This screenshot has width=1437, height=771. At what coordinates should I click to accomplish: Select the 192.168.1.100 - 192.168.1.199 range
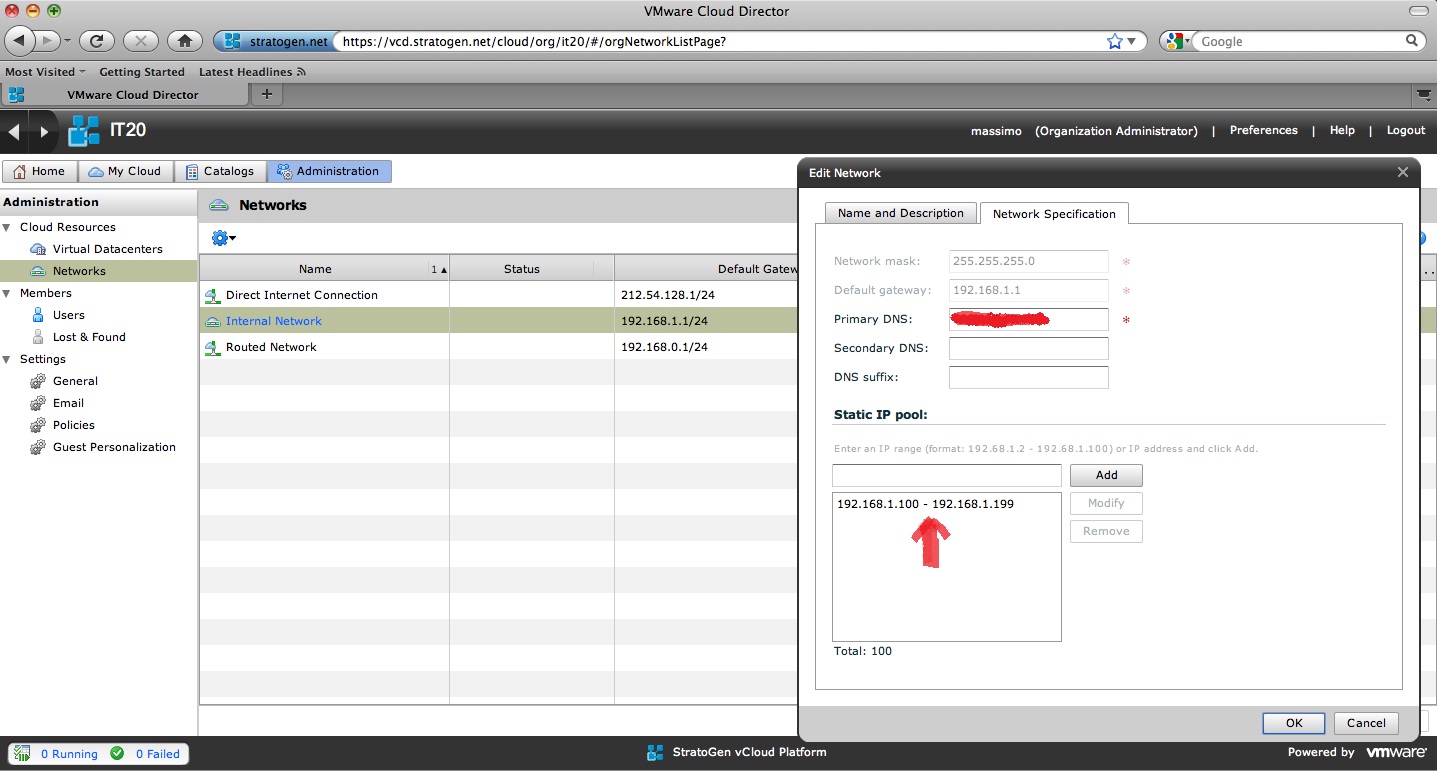tap(925, 504)
